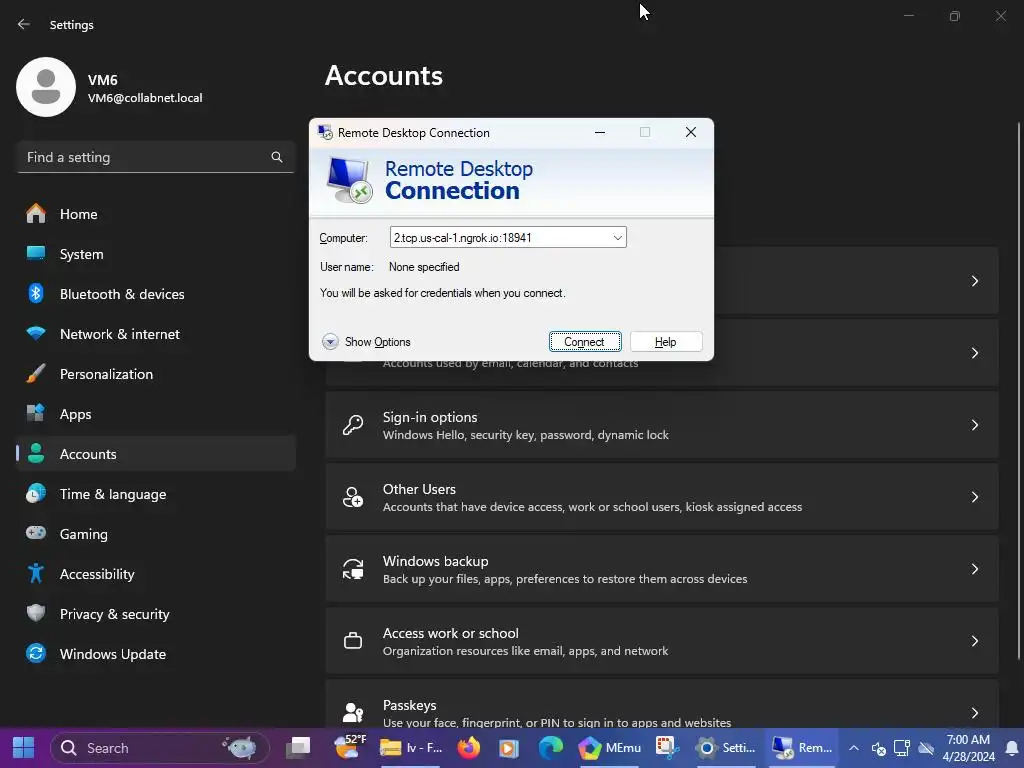Open Windows backup settings
The height and width of the screenshot is (768, 1024).
662,569
